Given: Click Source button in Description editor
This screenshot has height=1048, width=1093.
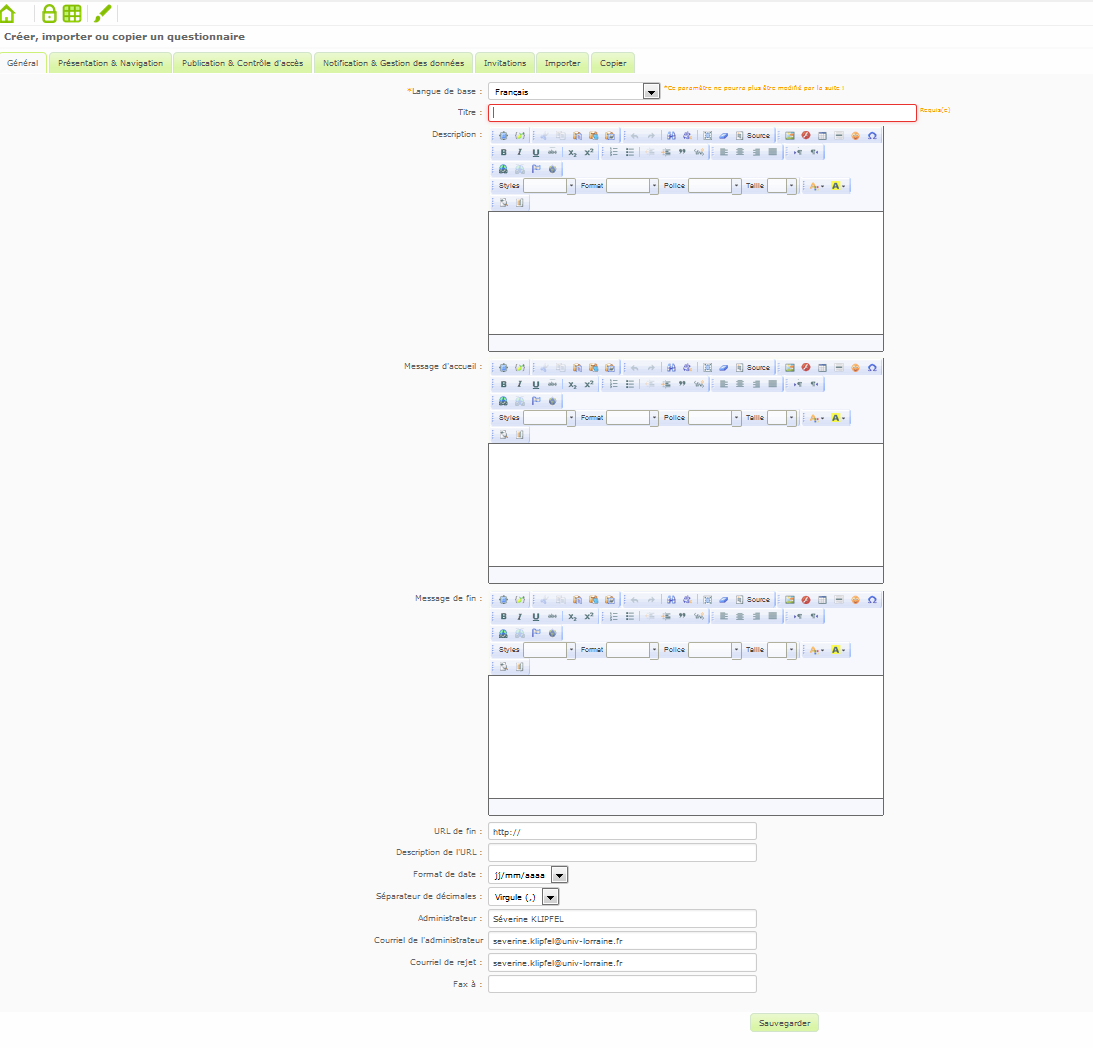Looking at the screenshot, I should click(x=753, y=135).
